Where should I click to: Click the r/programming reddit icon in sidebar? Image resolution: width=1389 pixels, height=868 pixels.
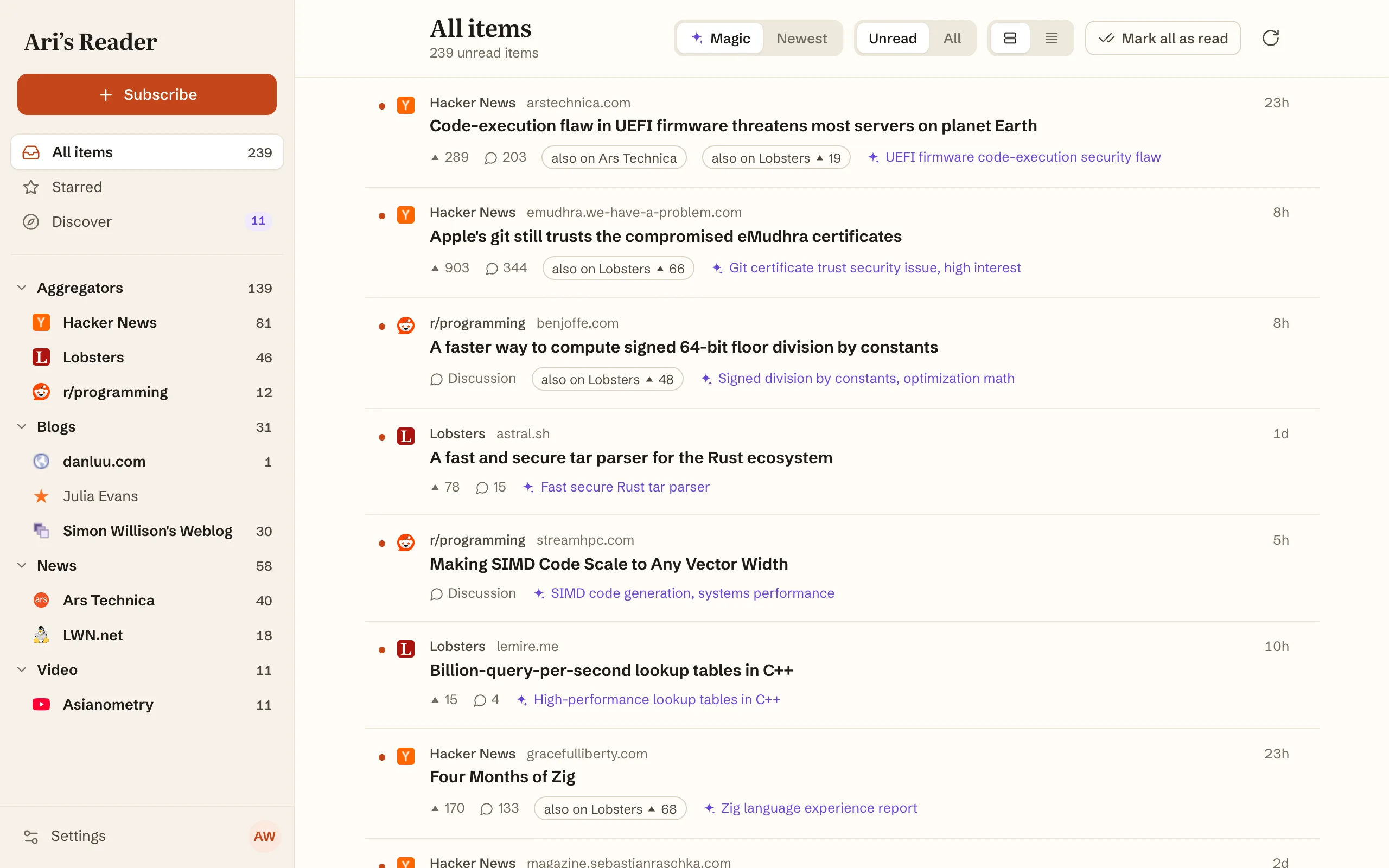tap(41, 392)
